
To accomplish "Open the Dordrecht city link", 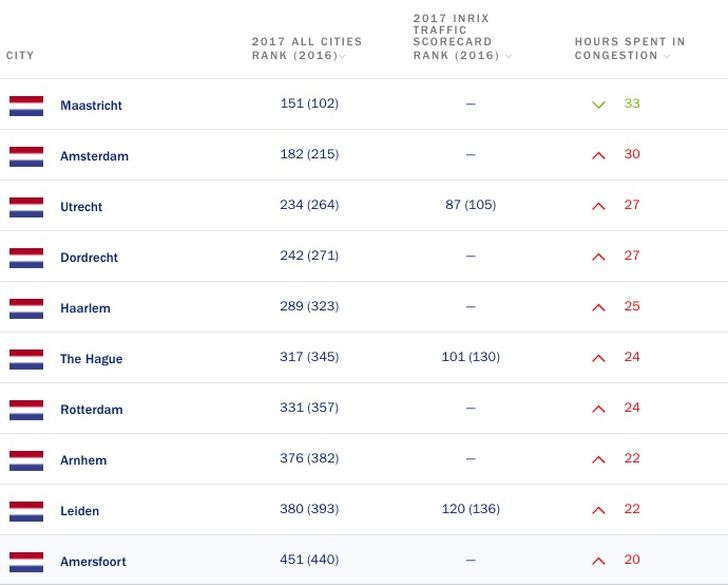I will (x=89, y=258).
